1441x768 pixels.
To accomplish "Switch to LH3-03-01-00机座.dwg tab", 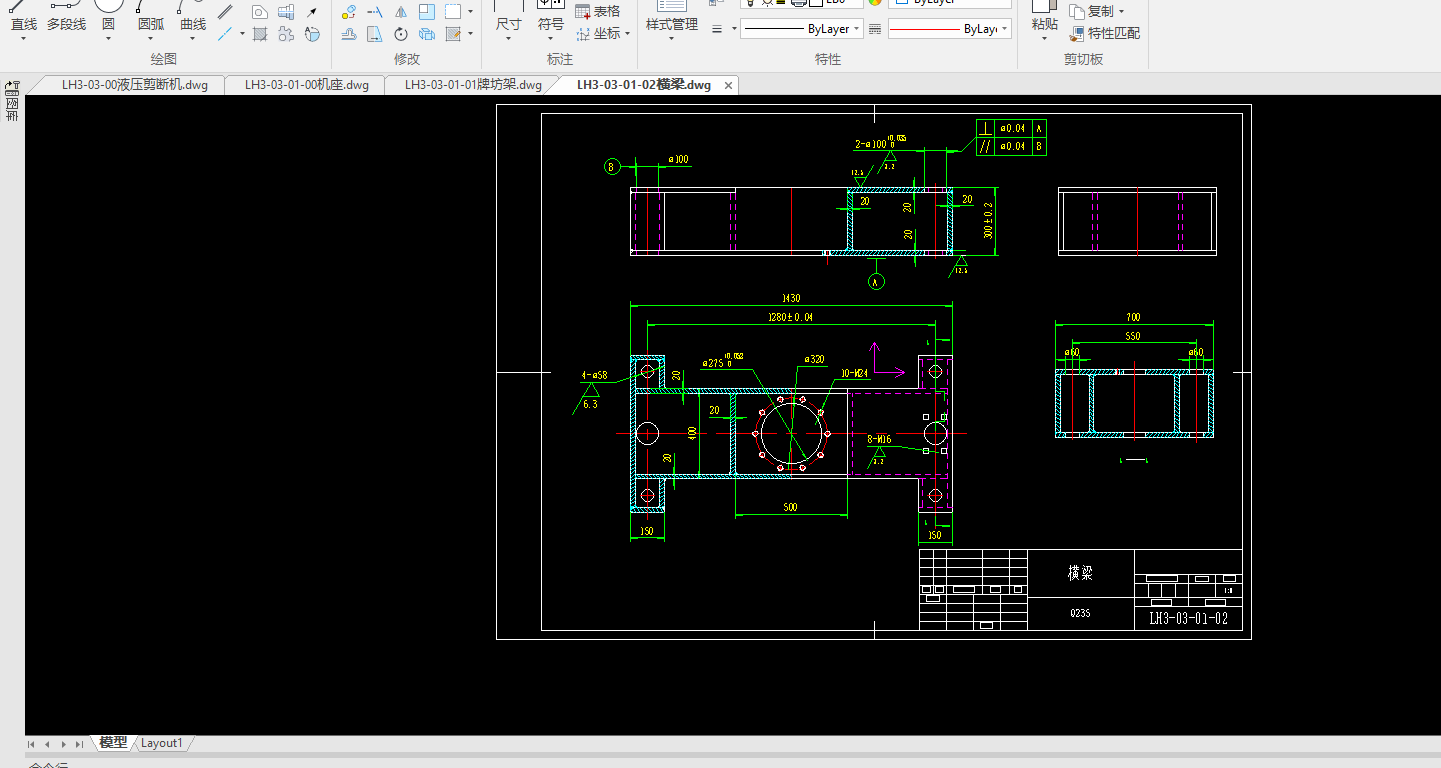I will click(x=306, y=85).
